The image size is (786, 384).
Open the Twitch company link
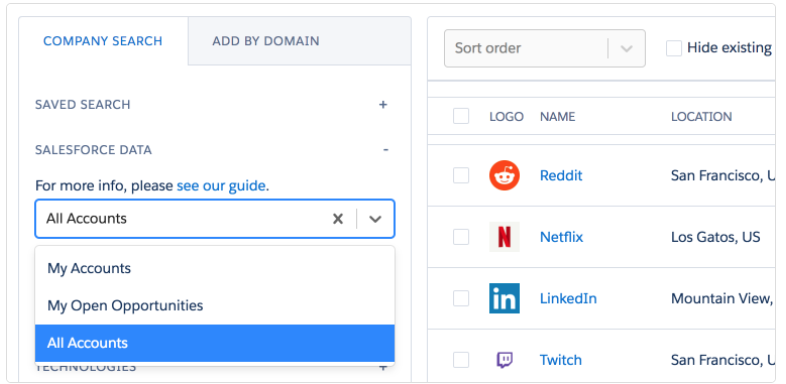[560, 360]
